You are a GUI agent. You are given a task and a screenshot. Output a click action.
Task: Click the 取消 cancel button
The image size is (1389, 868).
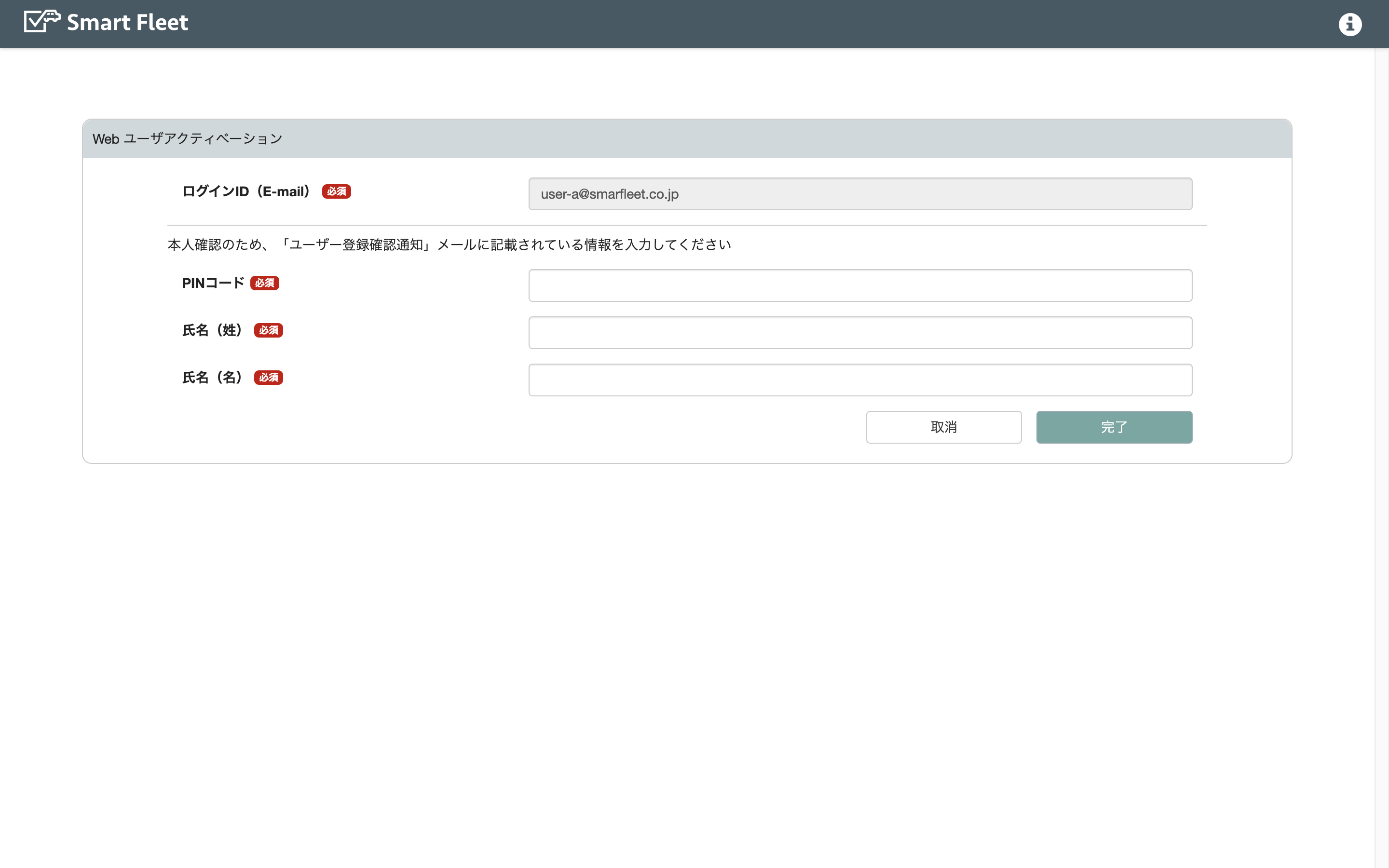click(943, 427)
